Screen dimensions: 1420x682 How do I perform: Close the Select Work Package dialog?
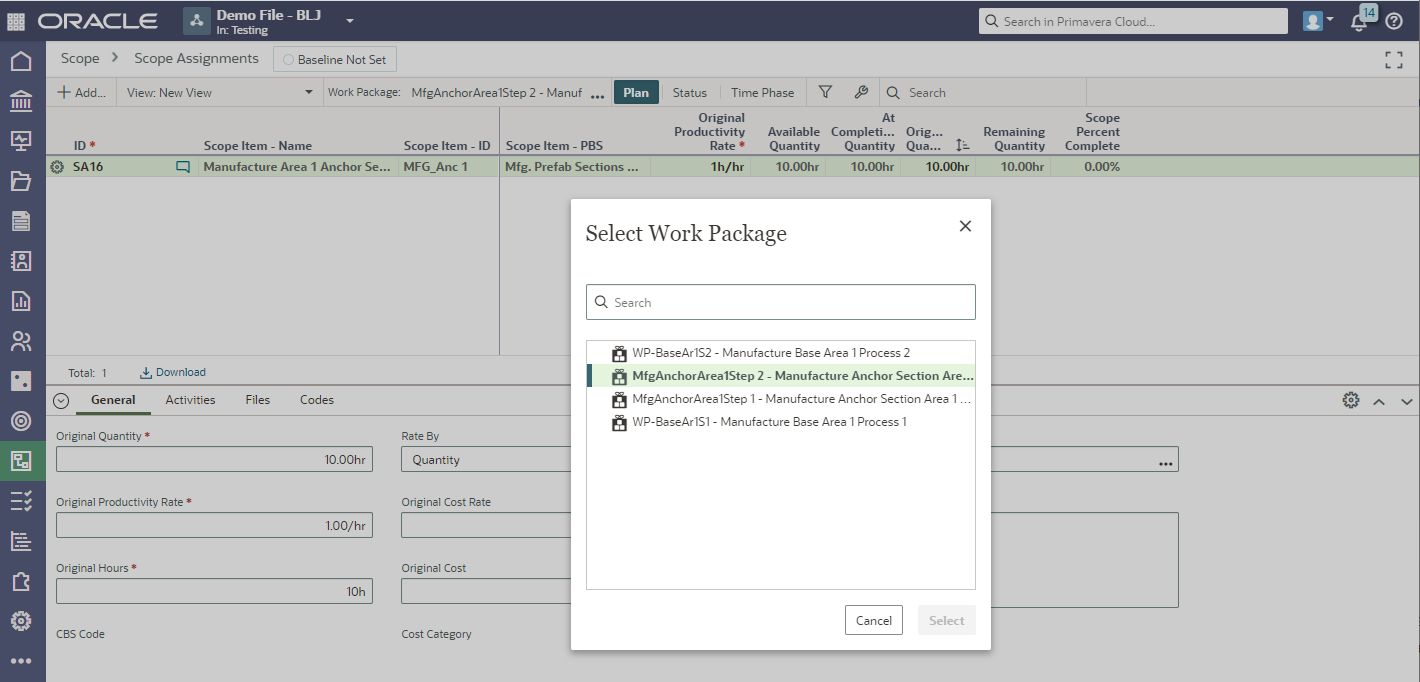pyautogui.click(x=965, y=226)
